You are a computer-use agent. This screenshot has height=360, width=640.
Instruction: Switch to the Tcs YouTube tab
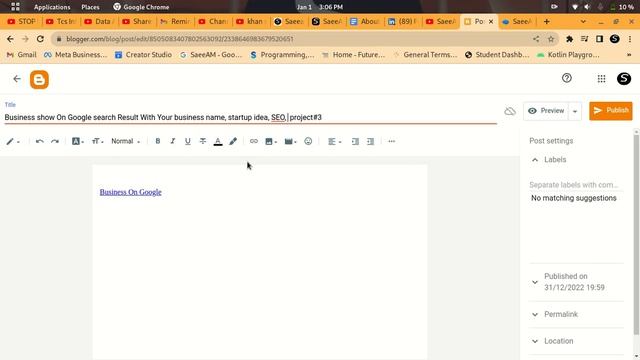click(61, 21)
